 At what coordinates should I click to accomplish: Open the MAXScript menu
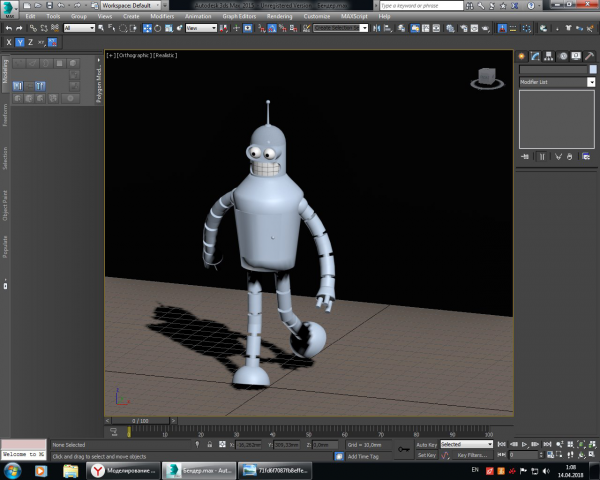click(x=354, y=16)
